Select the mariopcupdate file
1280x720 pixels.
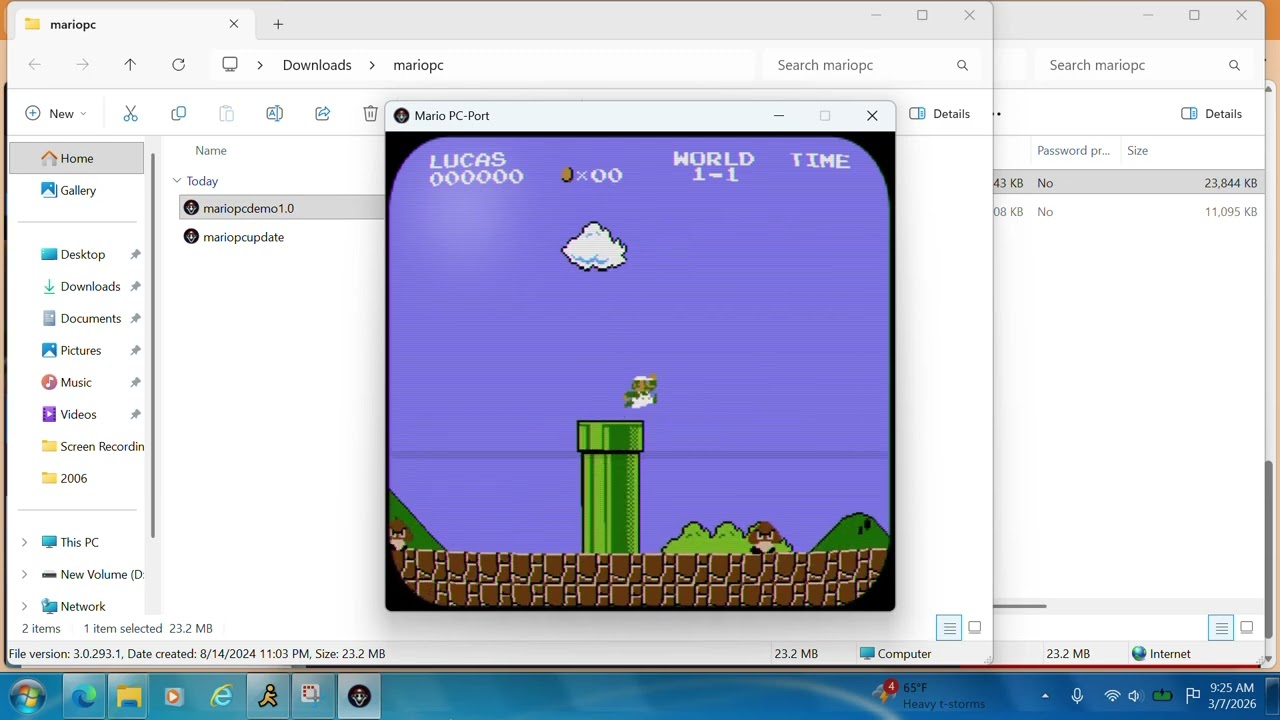point(243,237)
